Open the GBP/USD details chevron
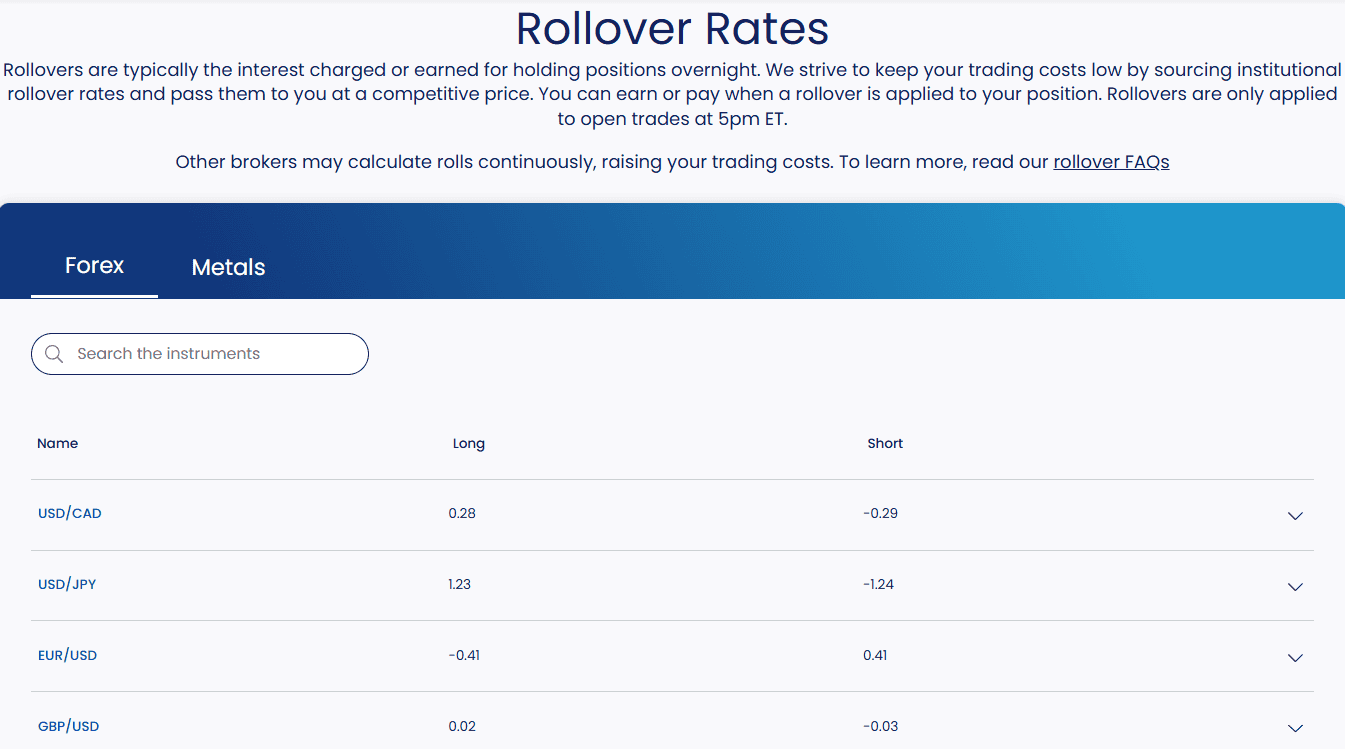1345x749 pixels. [1295, 729]
